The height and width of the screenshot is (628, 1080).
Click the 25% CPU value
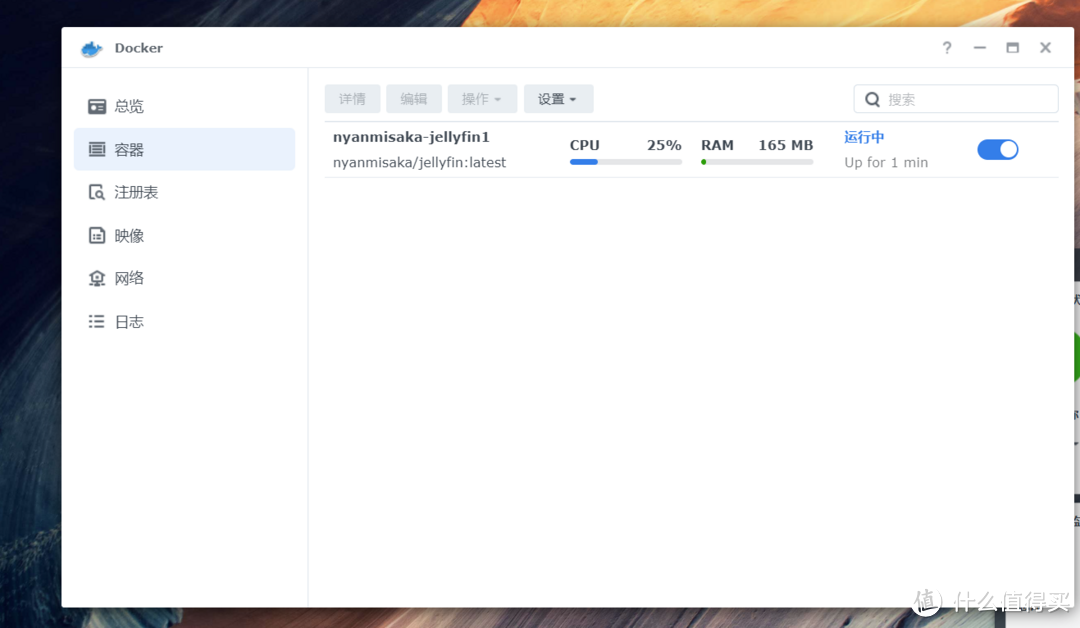(664, 145)
